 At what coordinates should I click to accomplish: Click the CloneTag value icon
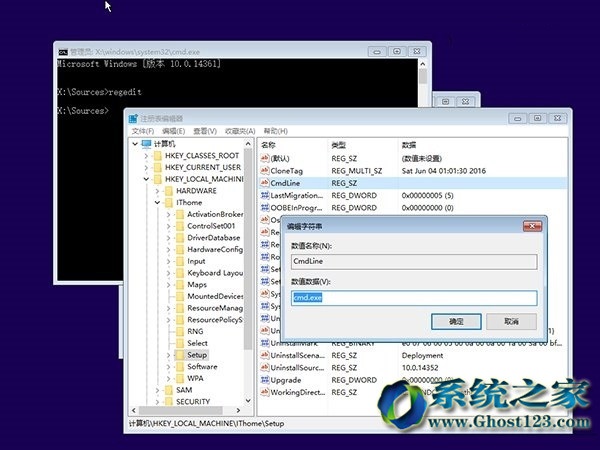265,170
